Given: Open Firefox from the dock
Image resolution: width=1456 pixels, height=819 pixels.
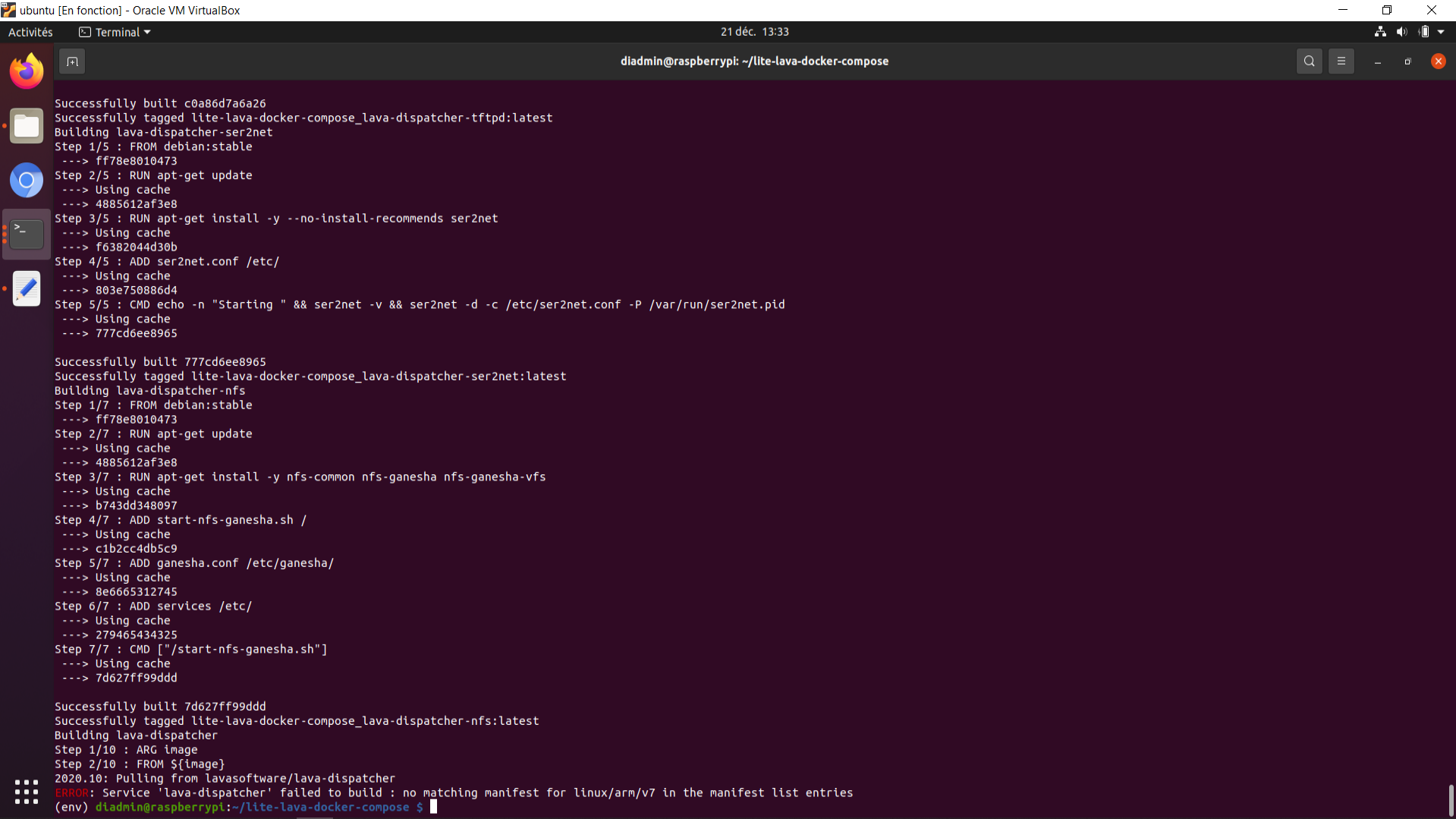Looking at the screenshot, I should pyautogui.click(x=27, y=71).
